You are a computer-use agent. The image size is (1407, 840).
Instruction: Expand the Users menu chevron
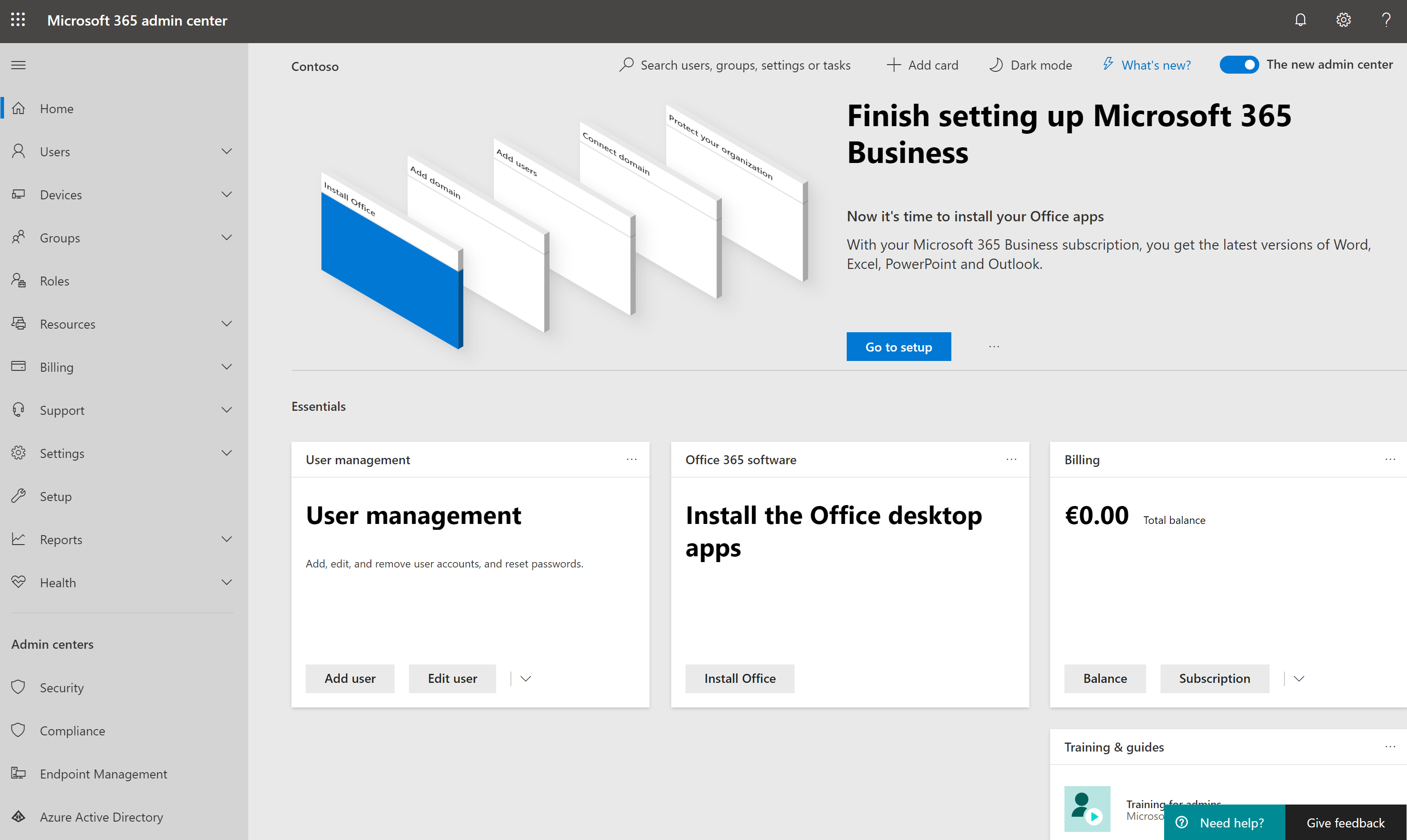coord(227,151)
